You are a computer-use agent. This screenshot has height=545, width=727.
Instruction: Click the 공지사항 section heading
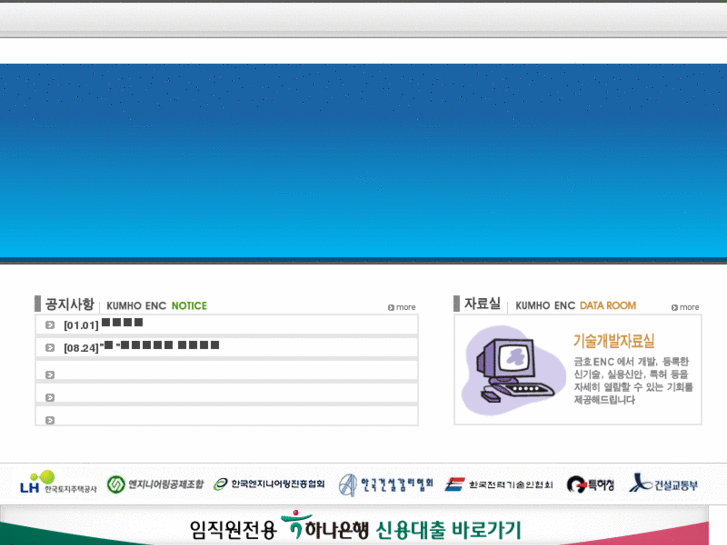point(70,304)
